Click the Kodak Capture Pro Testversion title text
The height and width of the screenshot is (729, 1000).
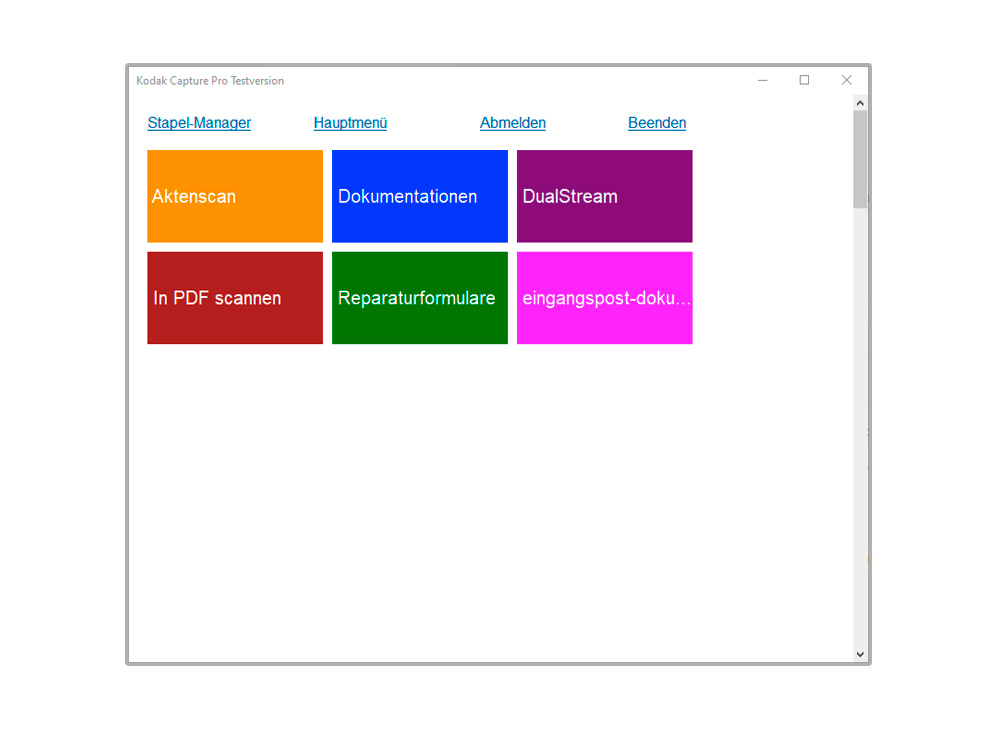[210, 81]
